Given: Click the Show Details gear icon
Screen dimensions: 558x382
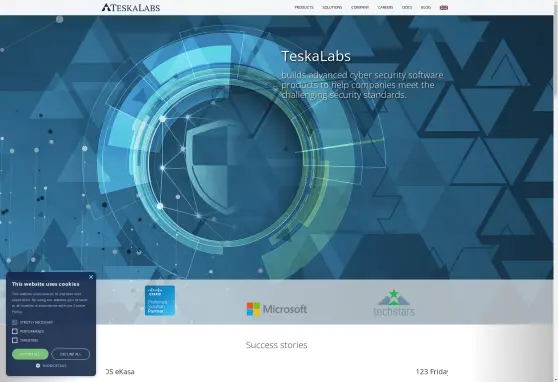Looking at the screenshot, I should (x=38, y=366).
